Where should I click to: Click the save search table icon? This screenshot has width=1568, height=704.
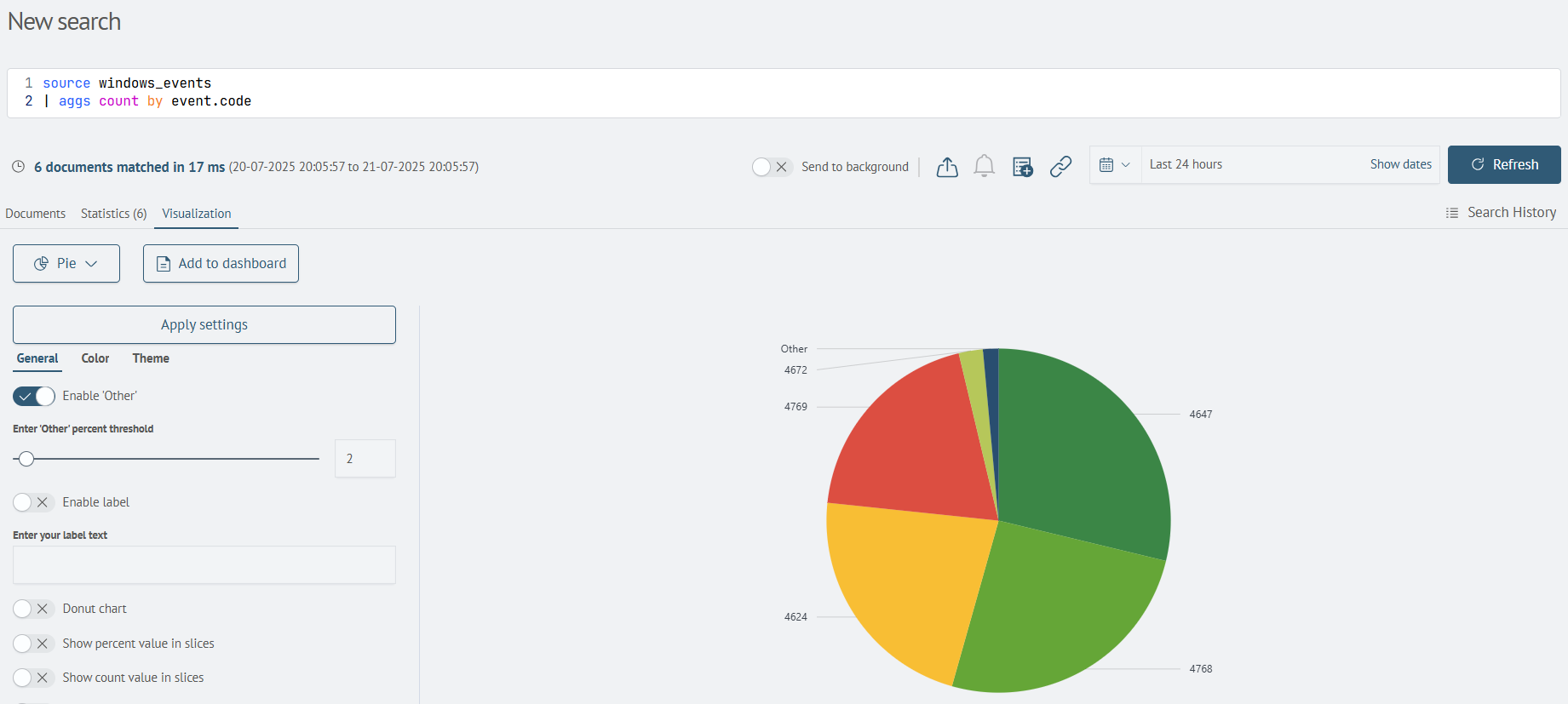pyautogui.click(x=1022, y=167)
